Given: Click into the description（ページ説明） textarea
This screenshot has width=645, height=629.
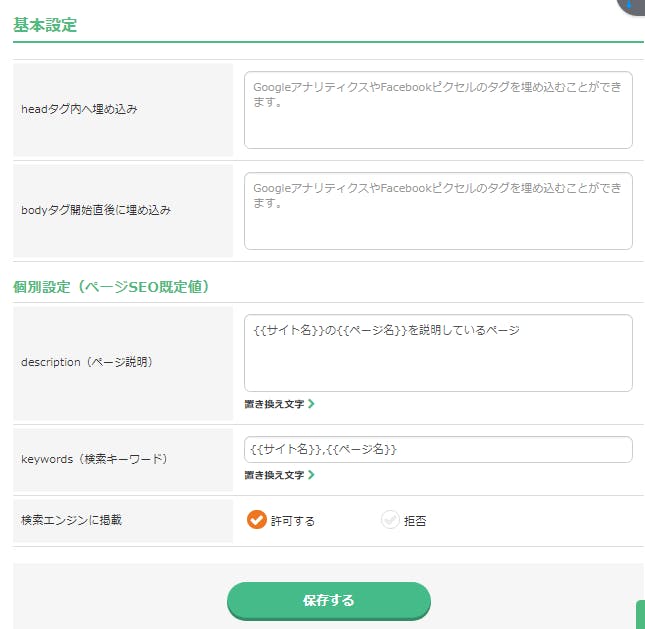Looking at the screenshot, I should (x=438, y=353).
